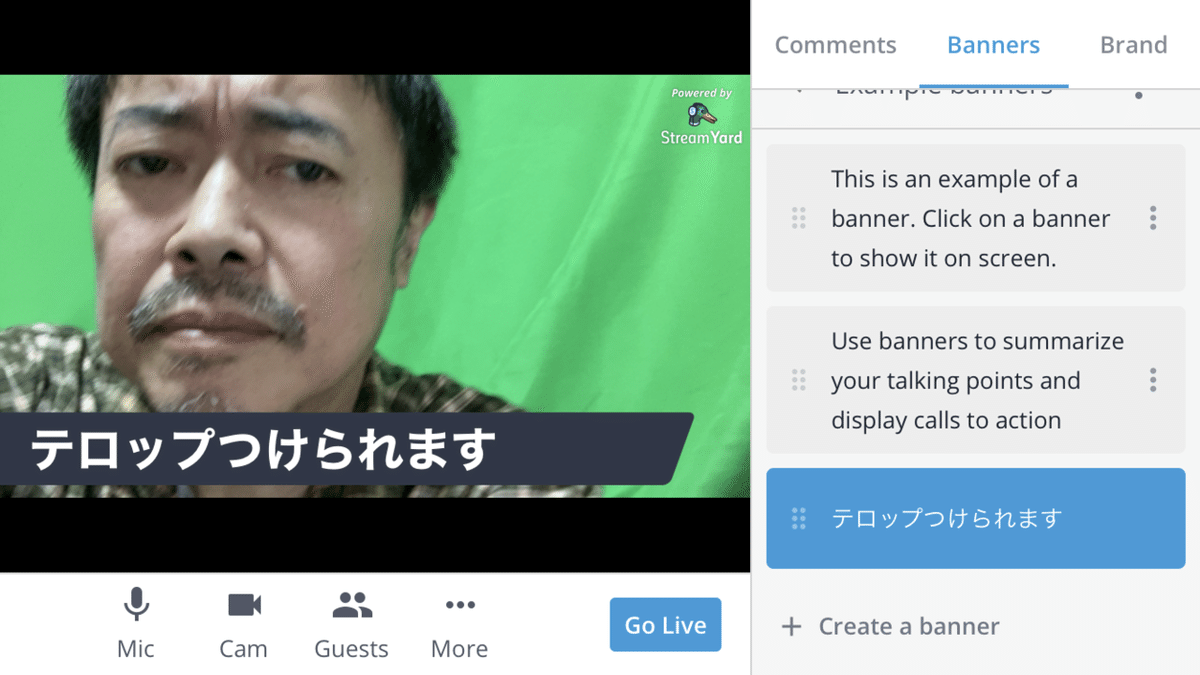Create a new banner
The width and height of the screenshot is (1200, 675).
[890, 627]
